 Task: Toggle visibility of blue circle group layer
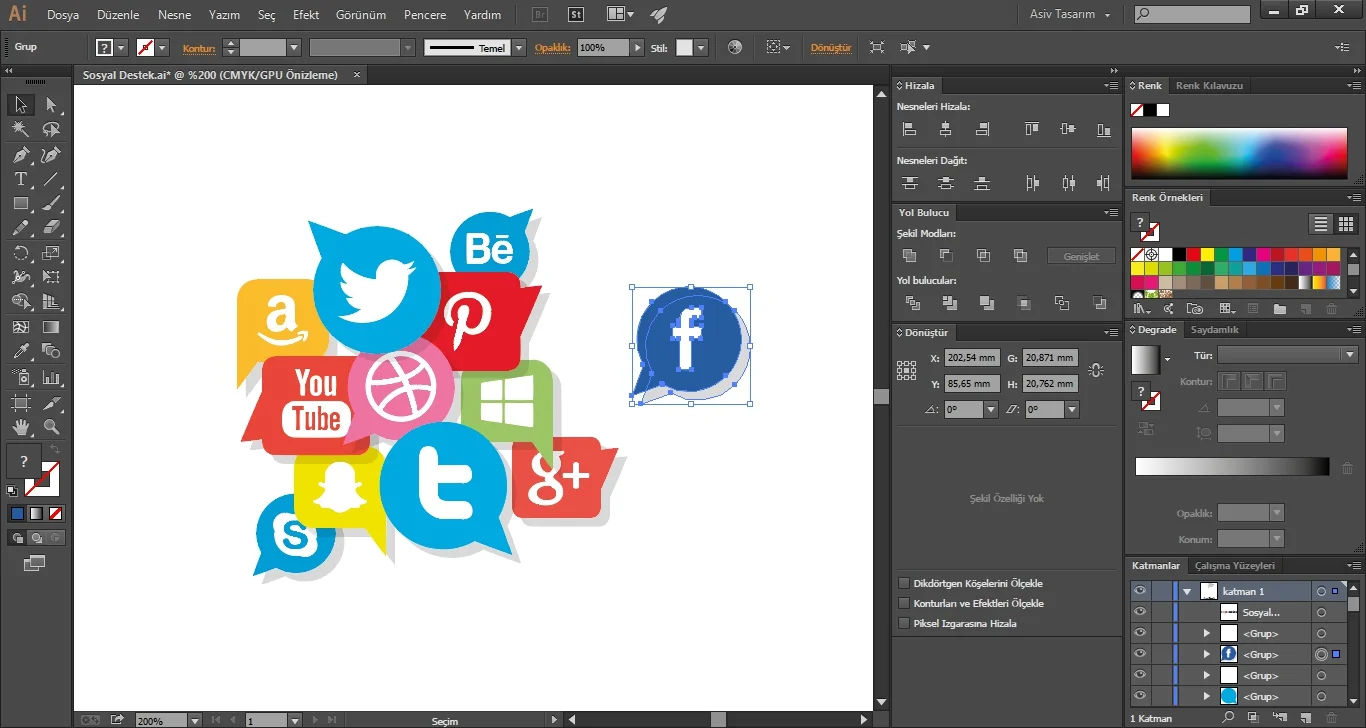(1139, 696)
